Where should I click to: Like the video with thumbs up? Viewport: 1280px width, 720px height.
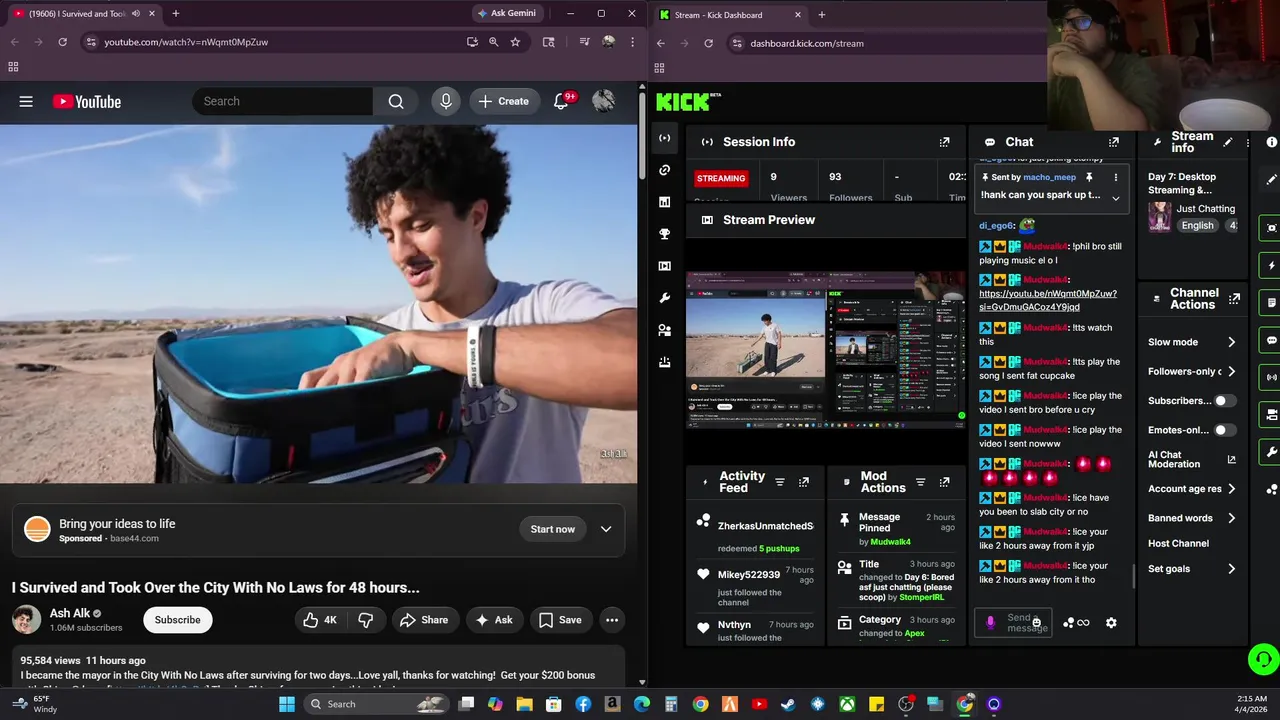click(x=320, y=620)
